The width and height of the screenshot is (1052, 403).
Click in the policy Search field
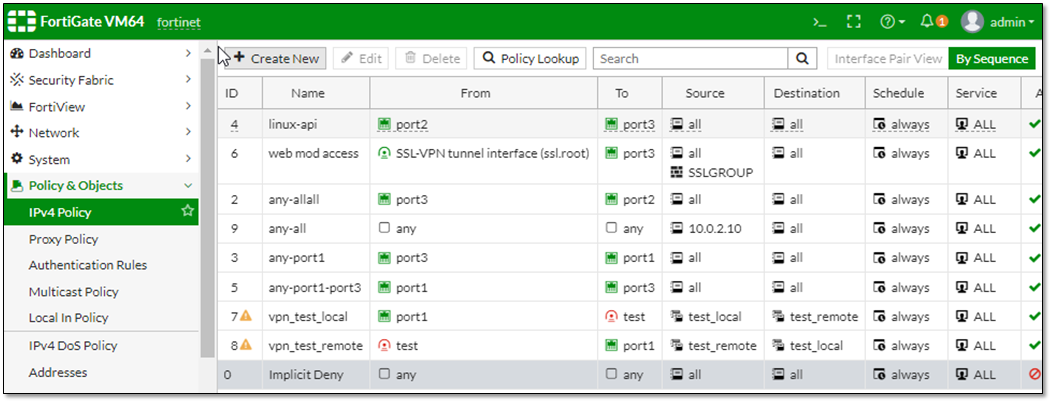click(690, 59)
